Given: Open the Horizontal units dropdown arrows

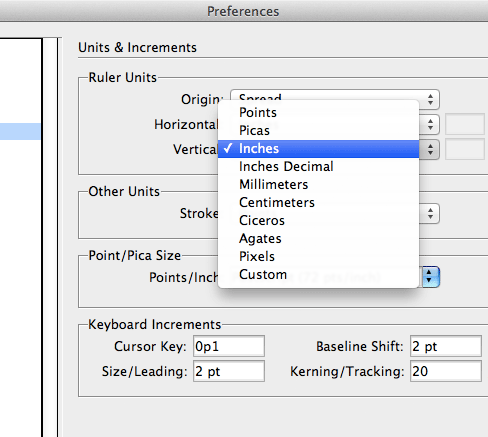Looking at the screenshot, I should tap(430, 124).
